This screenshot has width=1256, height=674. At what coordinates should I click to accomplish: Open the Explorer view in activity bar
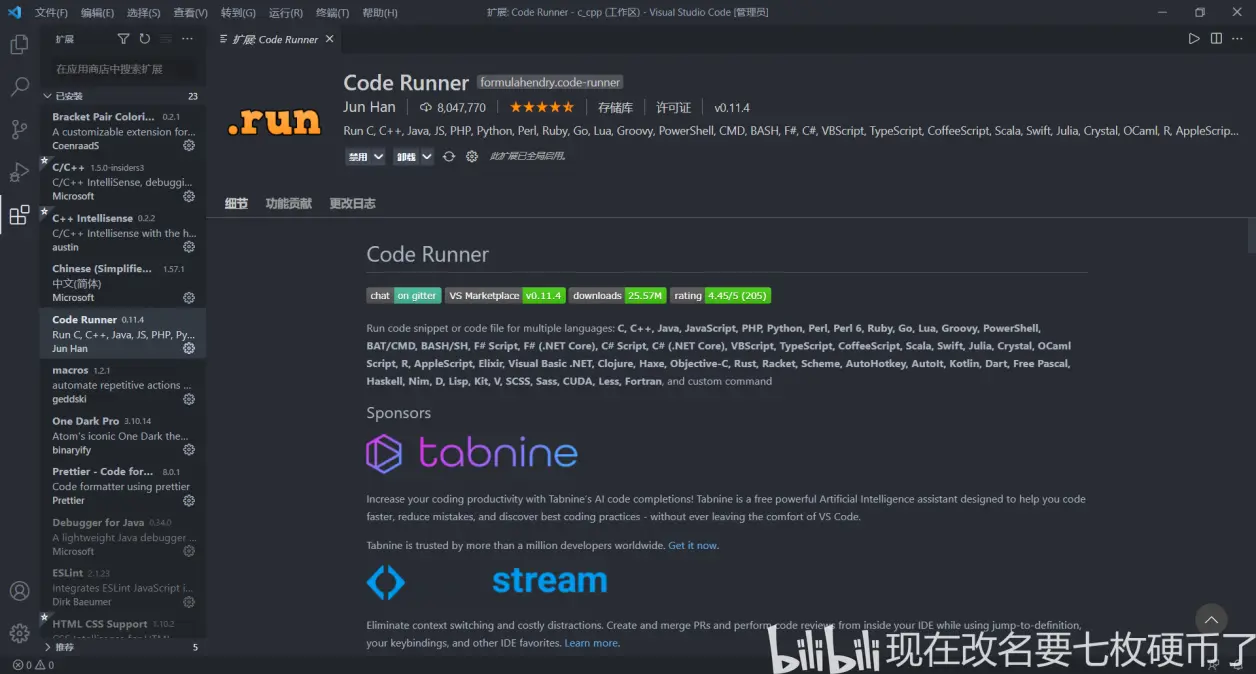pyautogui.click(x=19, y=45)
